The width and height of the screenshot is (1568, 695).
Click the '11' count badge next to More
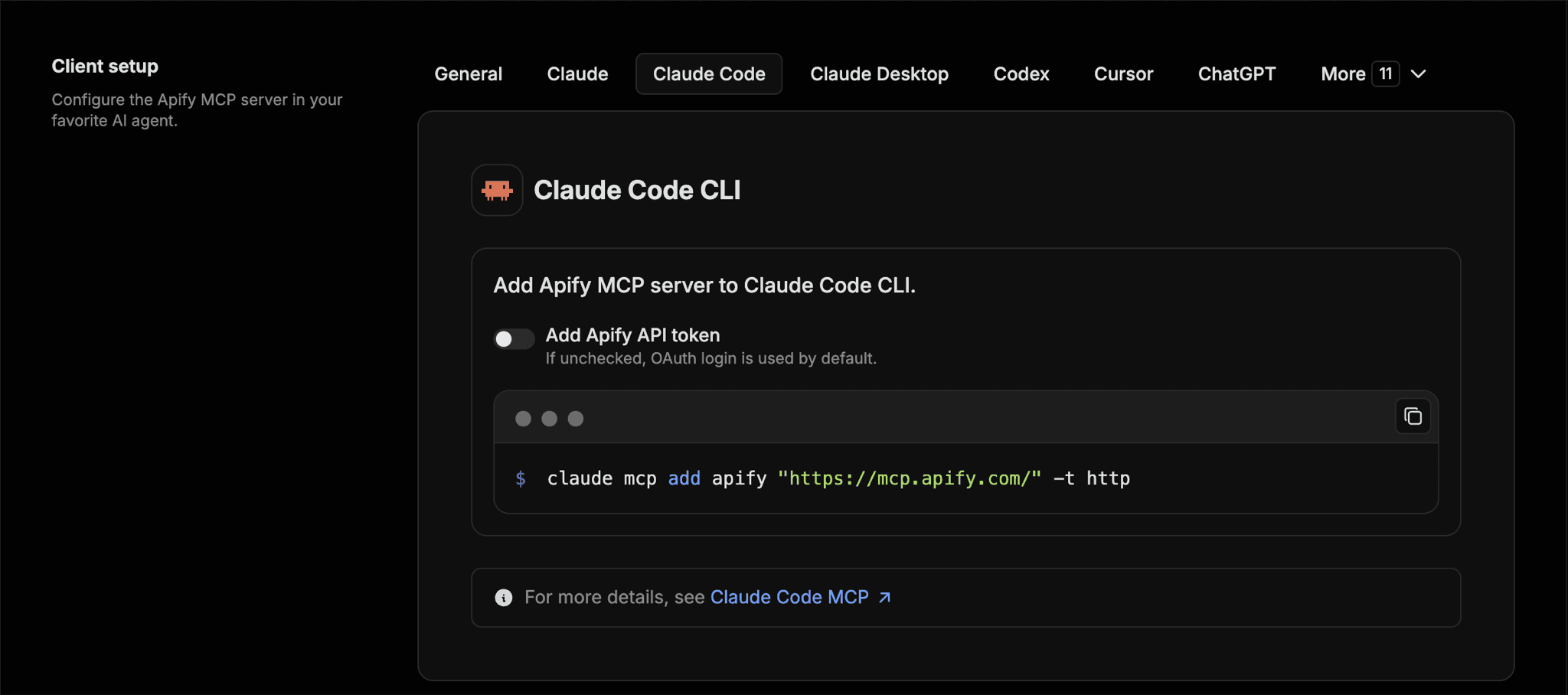point(1386,74)
